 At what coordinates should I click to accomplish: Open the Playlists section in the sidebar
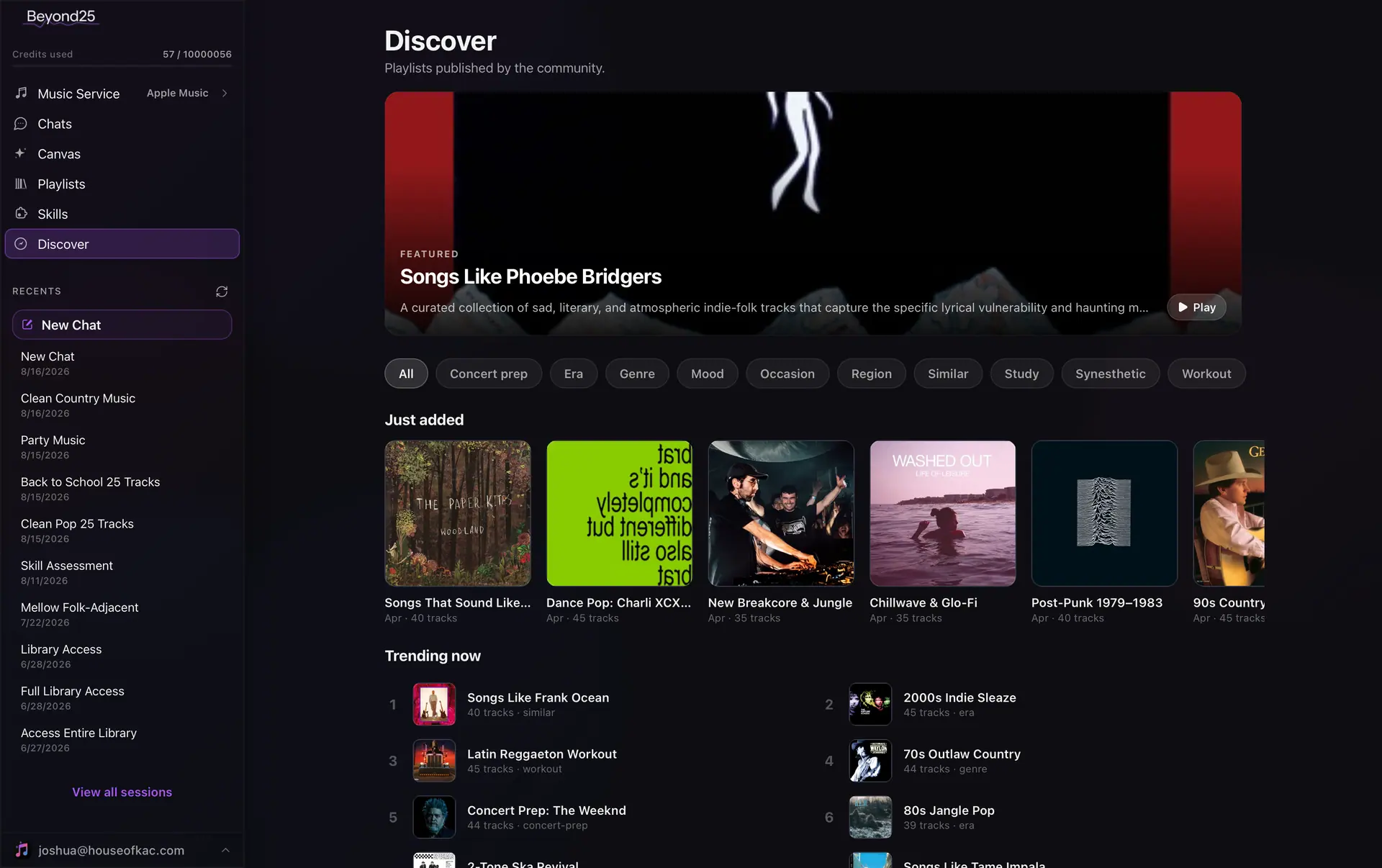click(x=122, y=184)
